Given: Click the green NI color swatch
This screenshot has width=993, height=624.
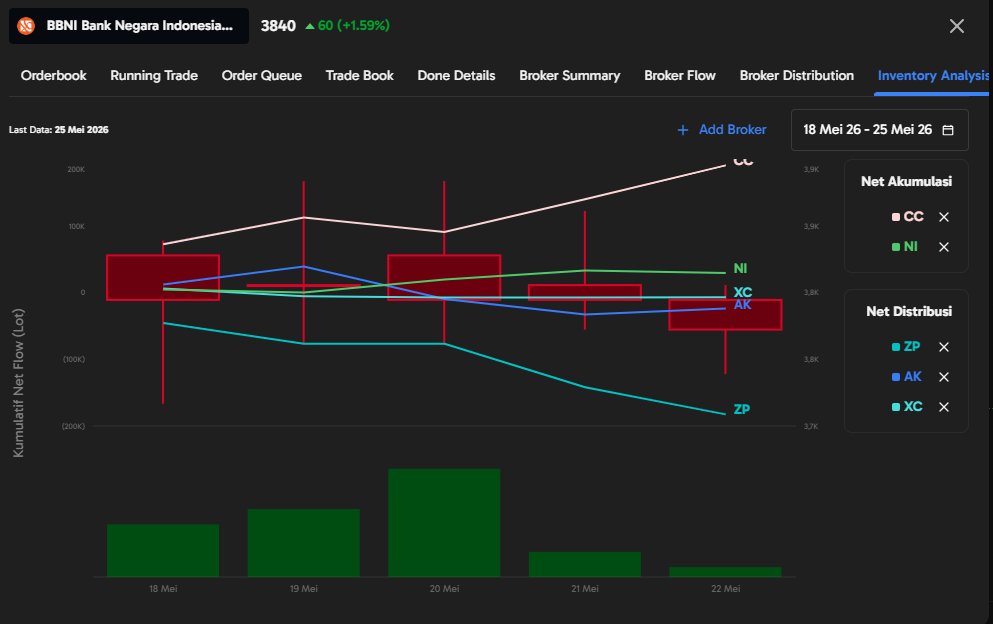Looking at the screenshot, I should tap(895, 247).
